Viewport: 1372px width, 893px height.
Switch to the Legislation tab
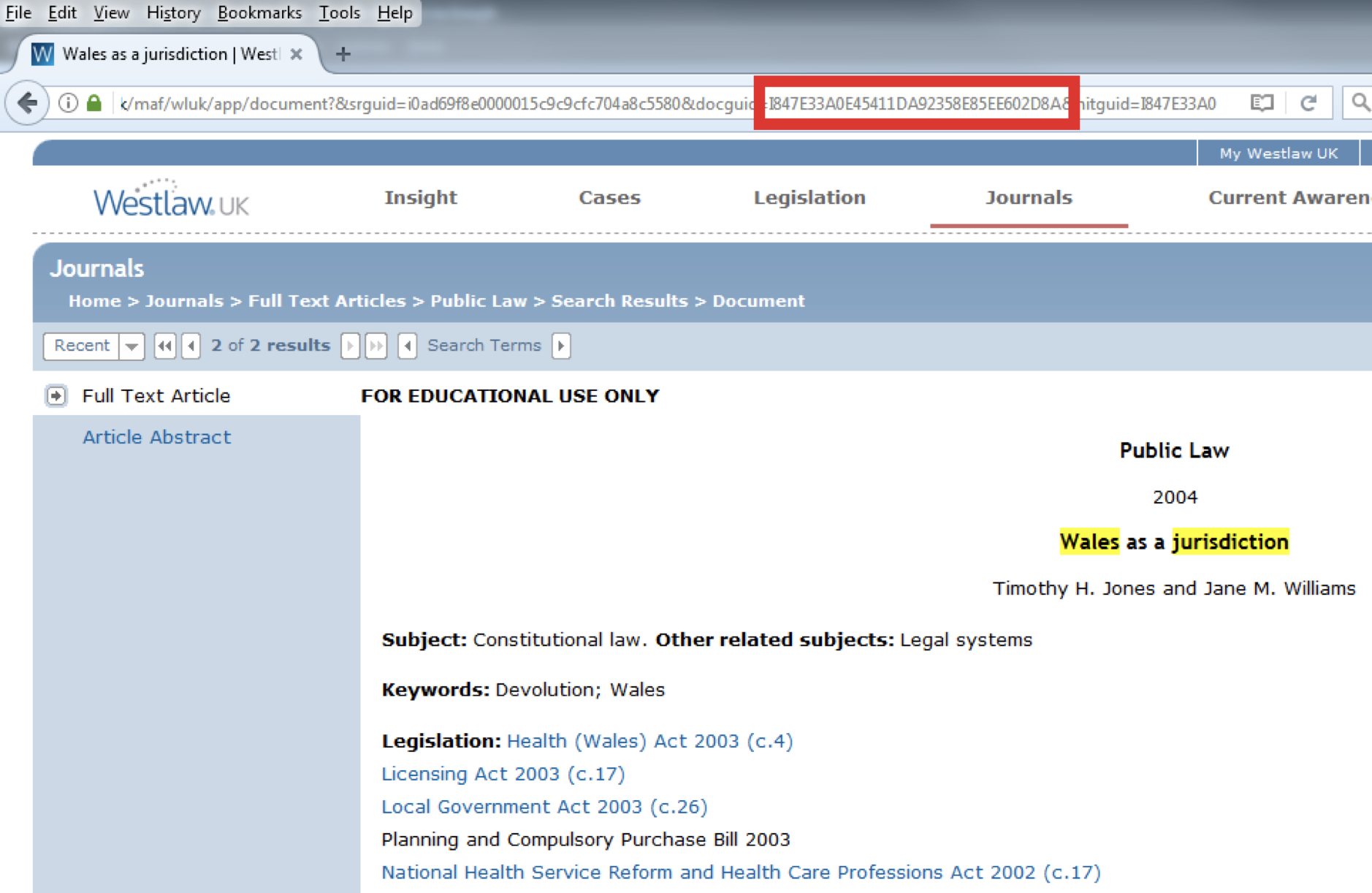pos(809,197)
